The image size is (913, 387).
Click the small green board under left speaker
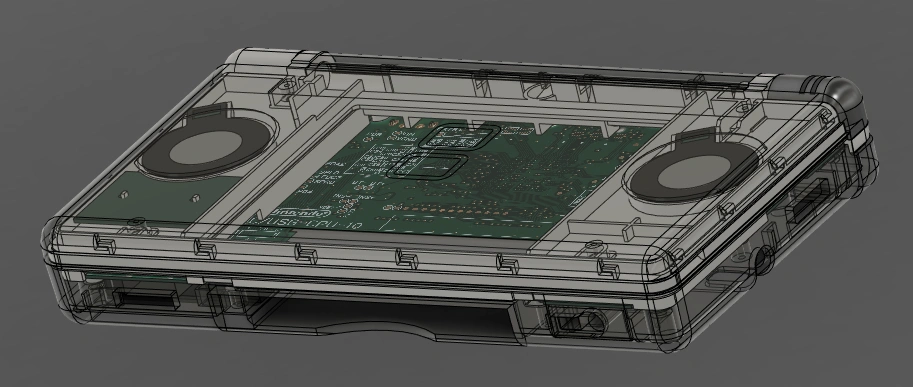[x=151, y=201]
